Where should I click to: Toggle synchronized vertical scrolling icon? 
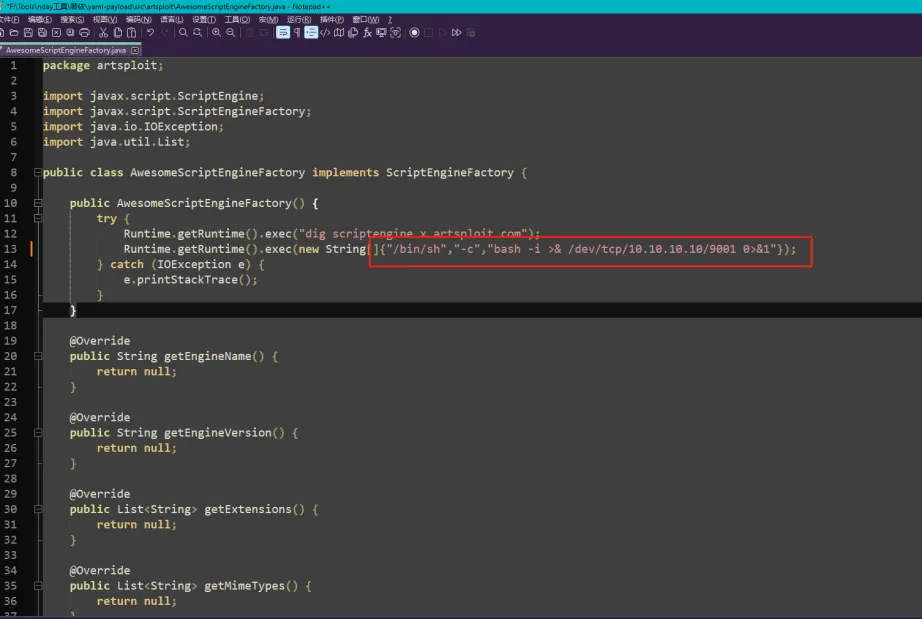tap(249, 33)
